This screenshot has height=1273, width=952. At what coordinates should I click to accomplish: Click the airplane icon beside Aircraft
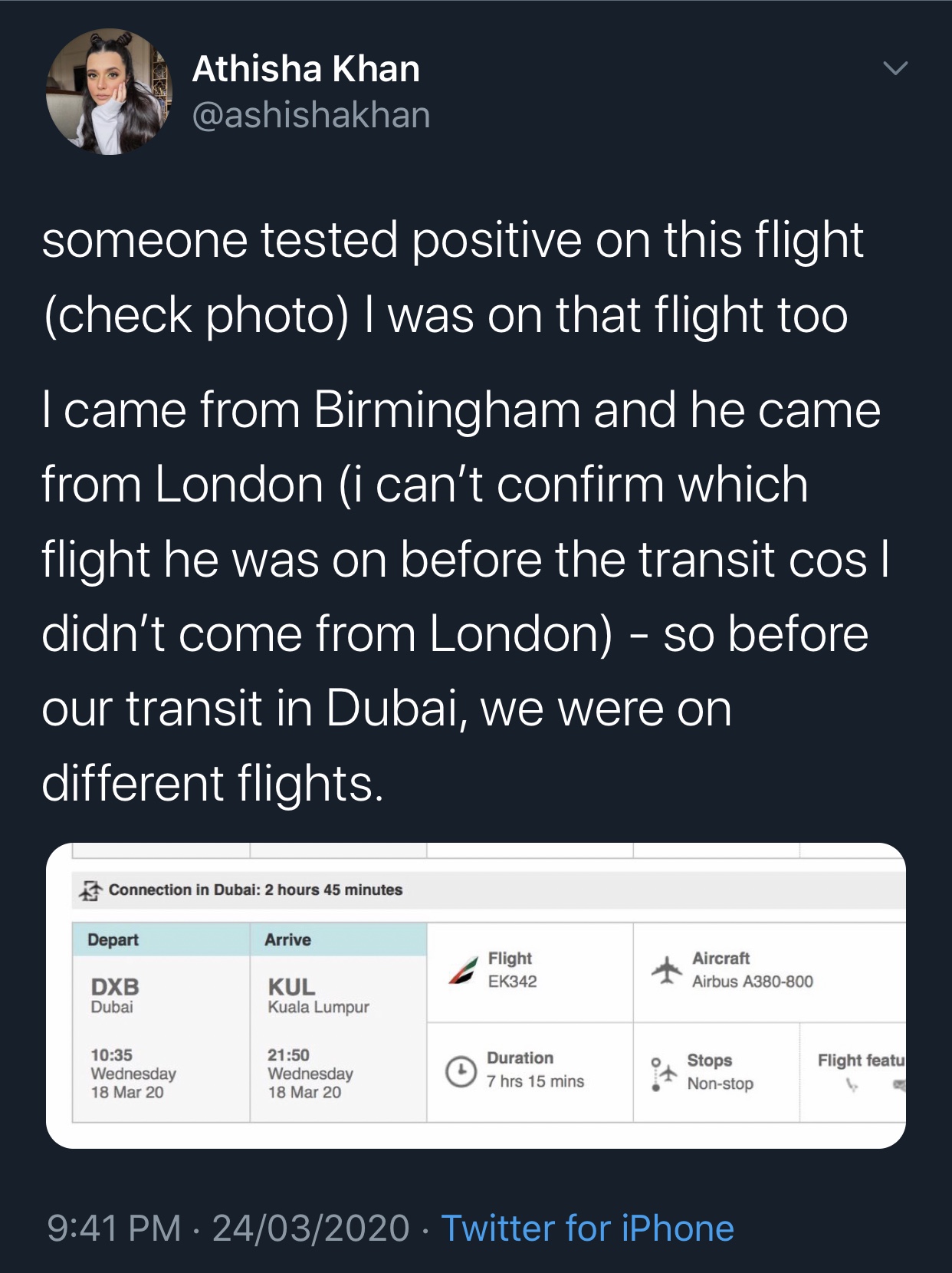[666, 969]
